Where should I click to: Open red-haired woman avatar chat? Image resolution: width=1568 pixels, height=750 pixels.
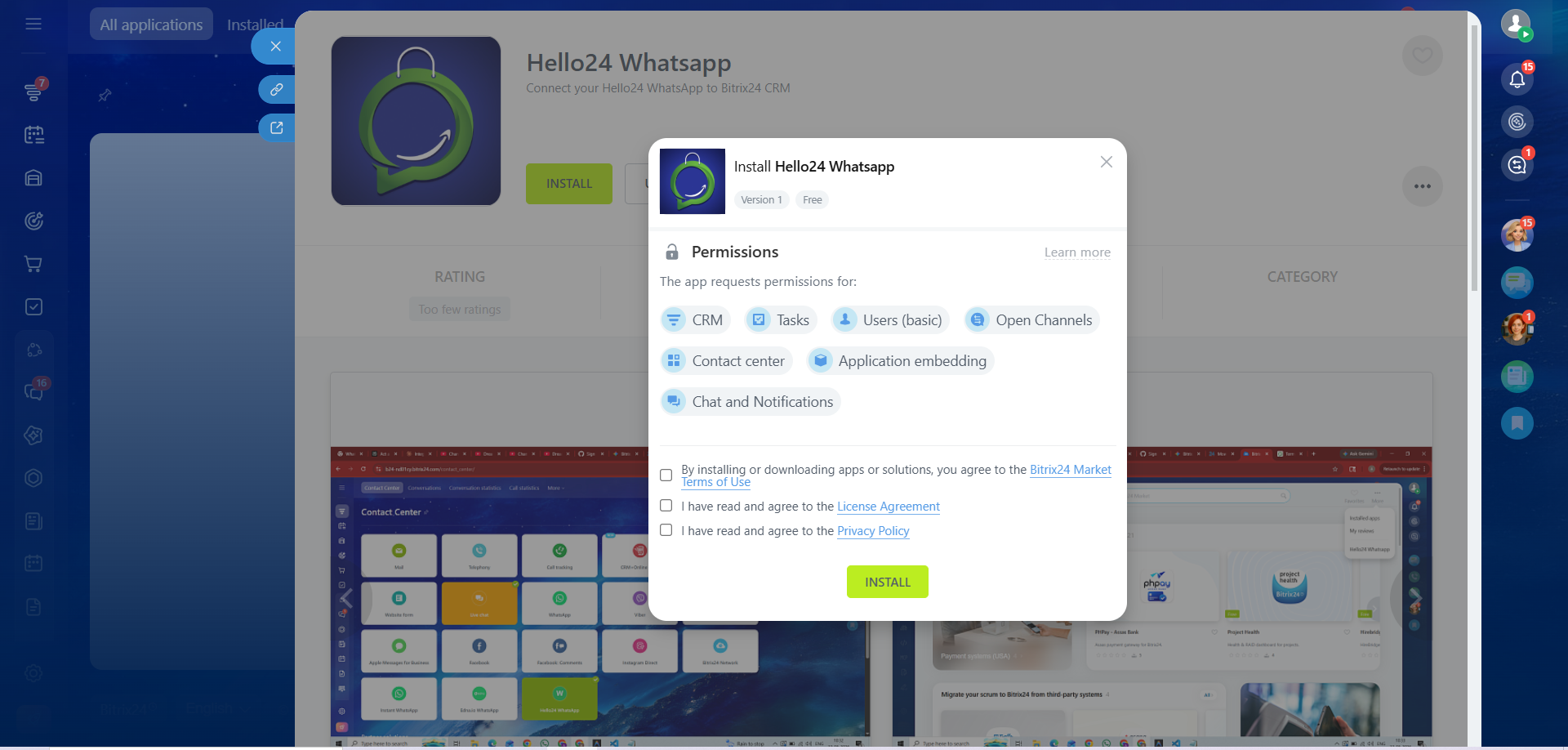[1517, 329]
